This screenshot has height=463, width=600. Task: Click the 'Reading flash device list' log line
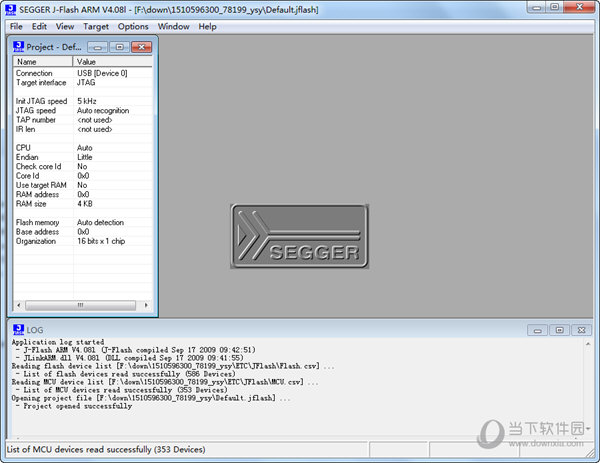click(173, 366)
